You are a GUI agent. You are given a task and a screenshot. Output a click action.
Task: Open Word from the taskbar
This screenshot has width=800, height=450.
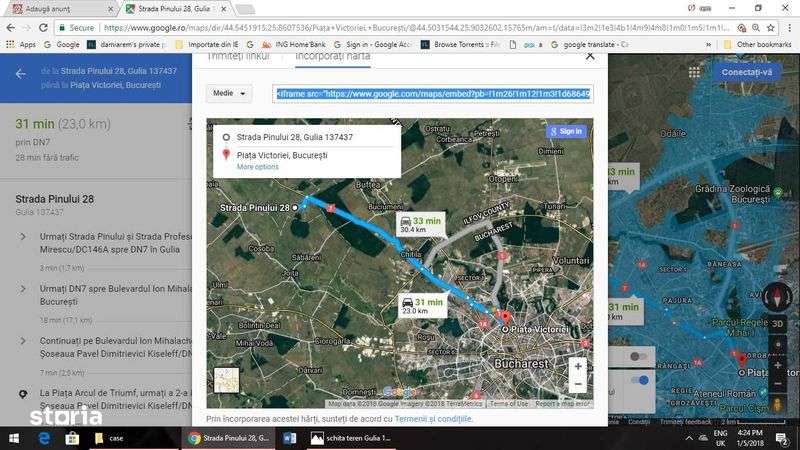(289, 438)
